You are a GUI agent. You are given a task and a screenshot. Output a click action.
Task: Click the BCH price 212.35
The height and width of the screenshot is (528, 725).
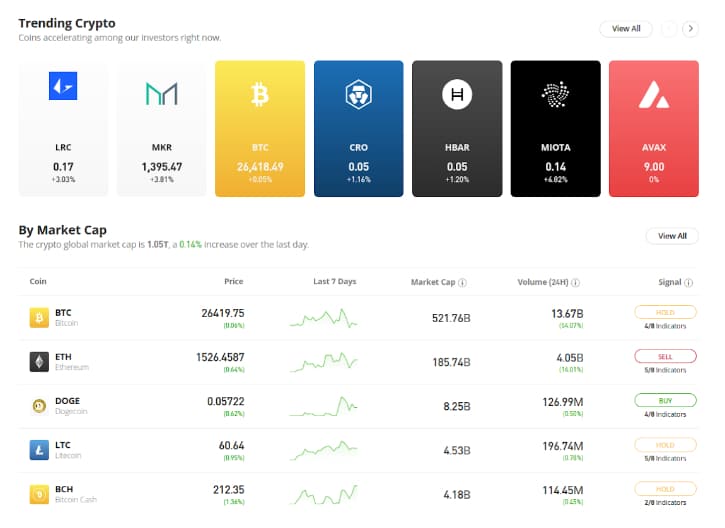click(x=228, y=489)
